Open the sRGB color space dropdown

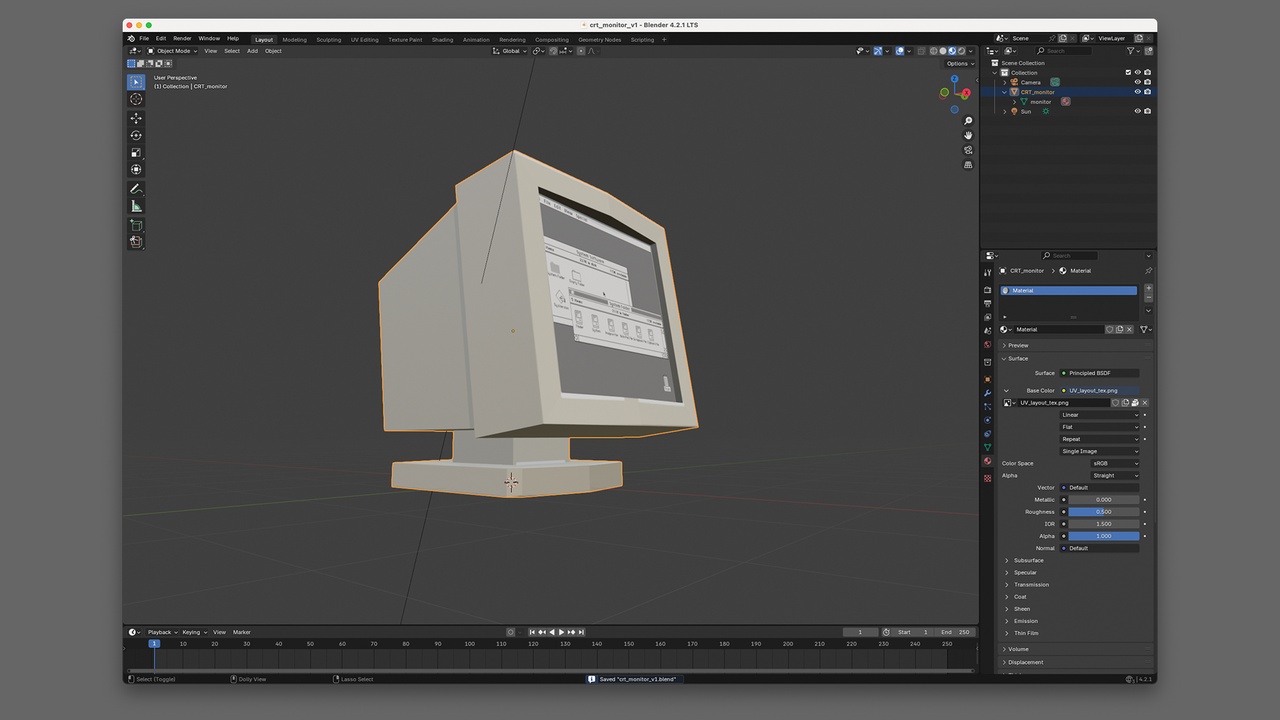1114,463
